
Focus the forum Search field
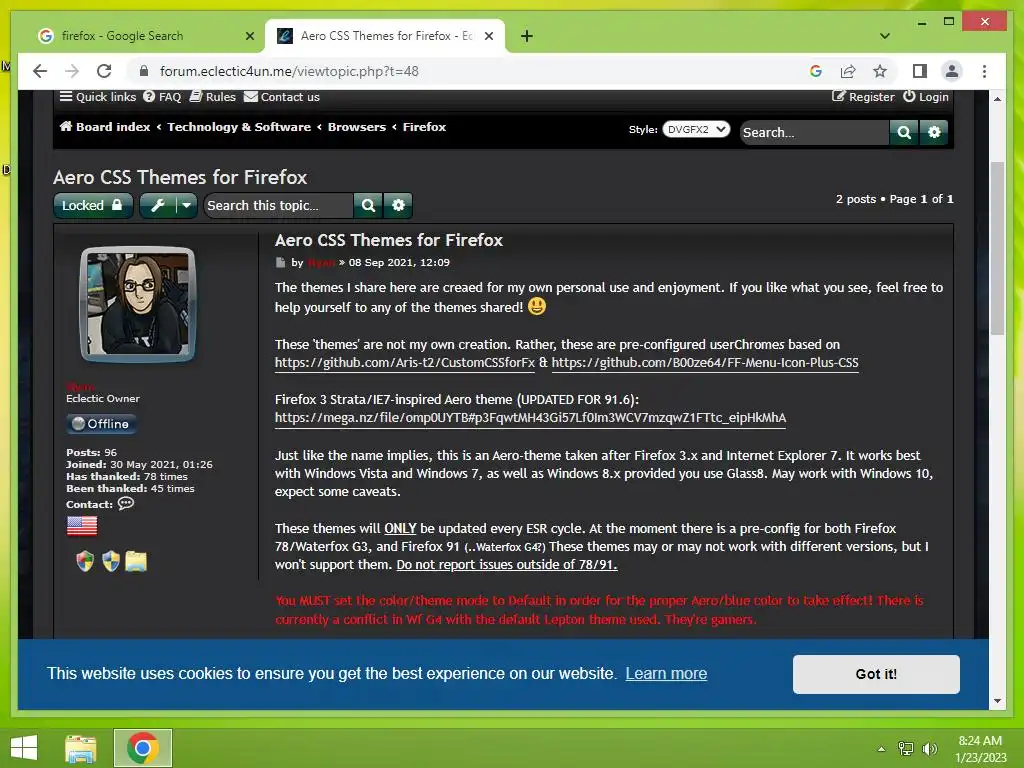click(814, 132)
